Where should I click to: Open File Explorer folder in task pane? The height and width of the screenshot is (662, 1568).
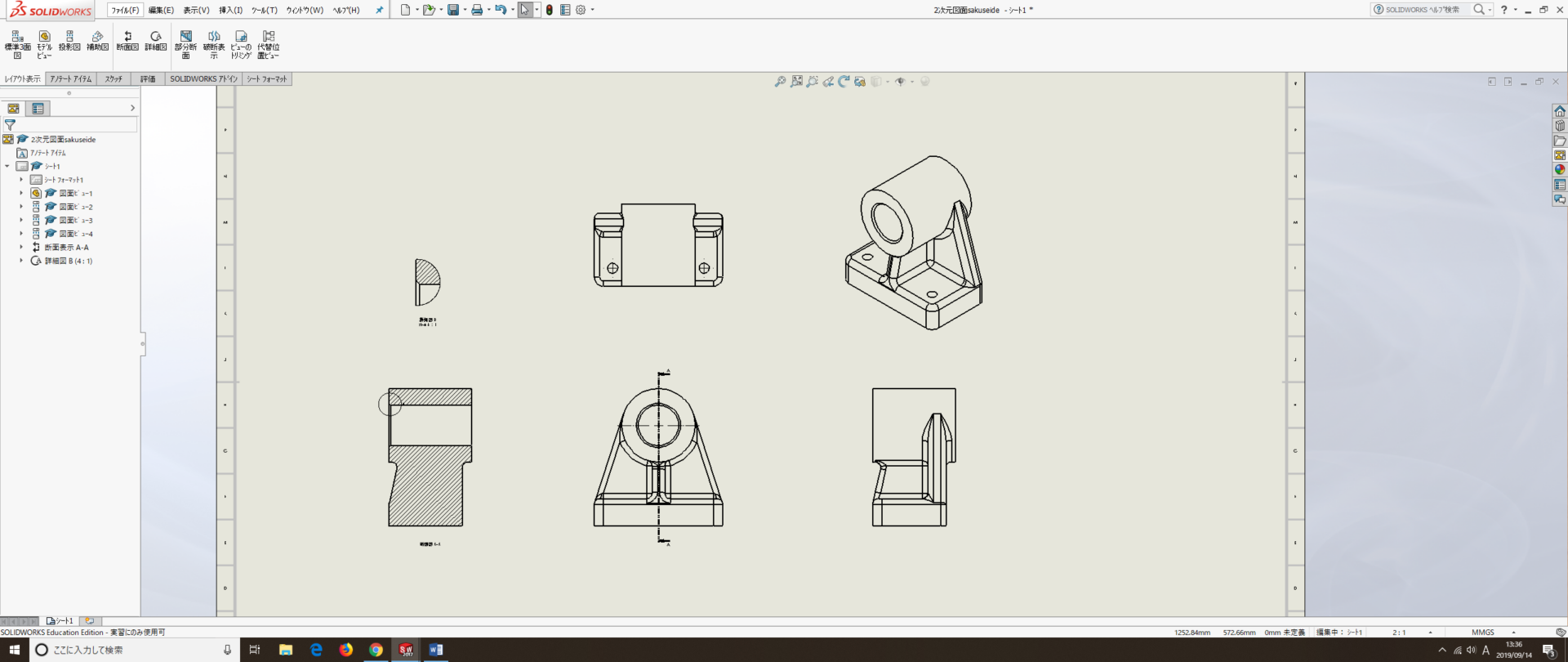(1560, 141)
